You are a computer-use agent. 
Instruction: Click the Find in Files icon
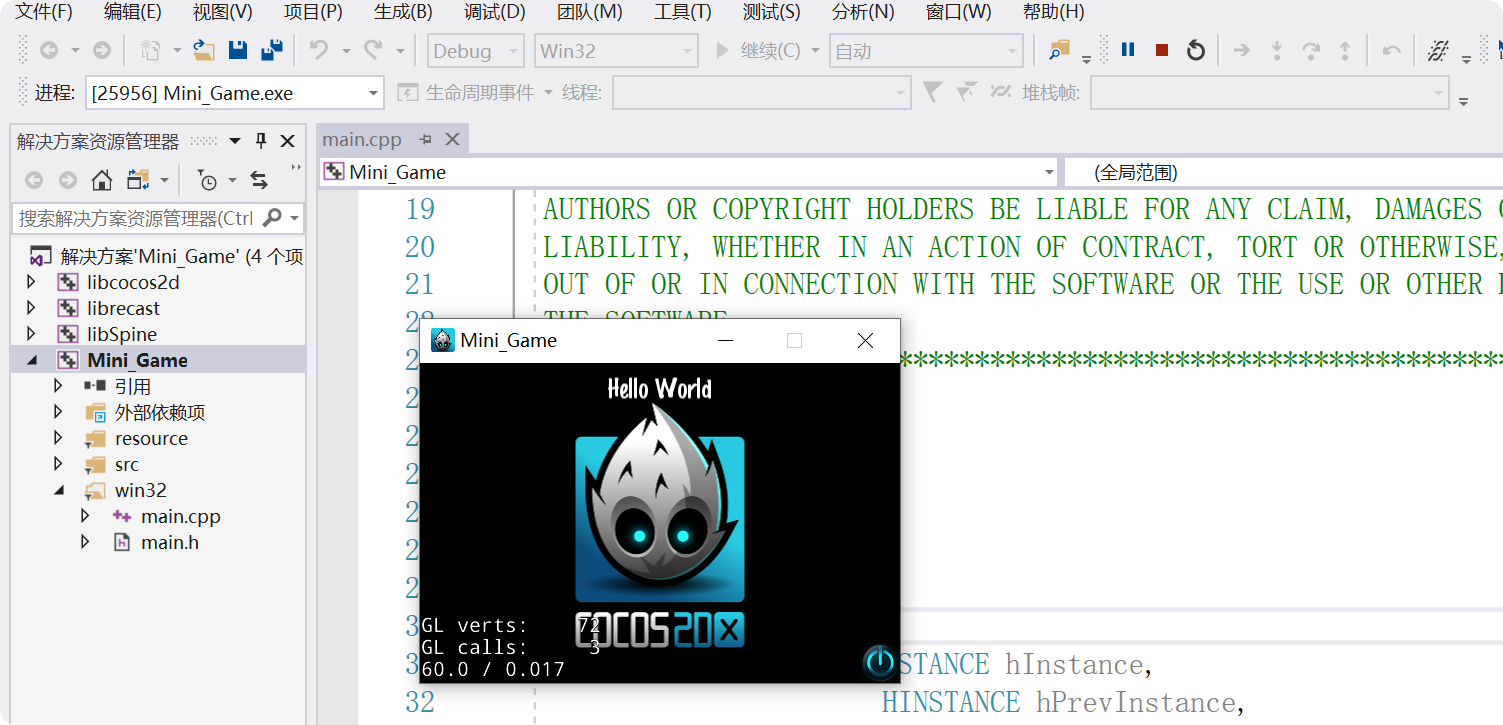point(1059,50)
